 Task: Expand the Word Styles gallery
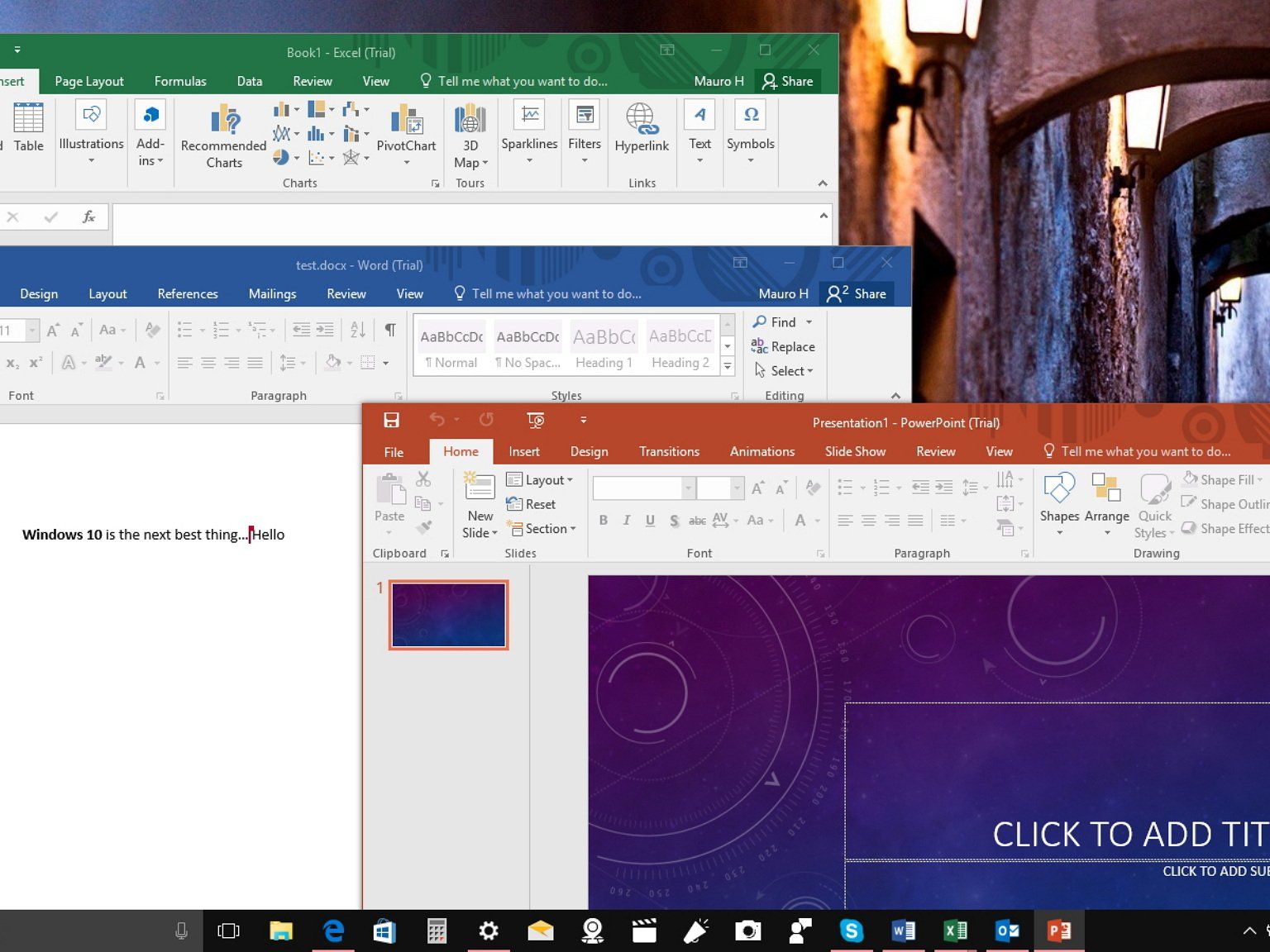point(728,365)
